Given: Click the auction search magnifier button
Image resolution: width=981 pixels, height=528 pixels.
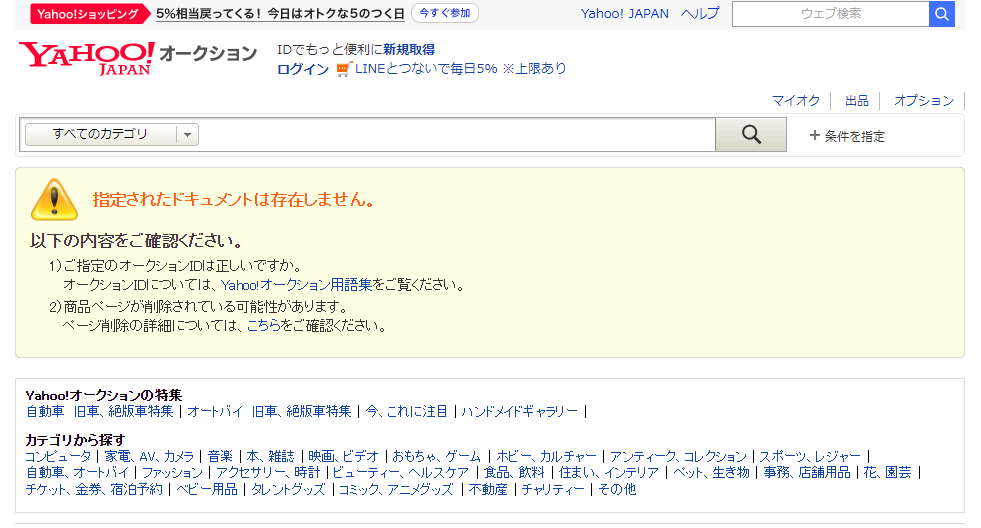Looking at the screenshot, I should click(x=751, y=135).
